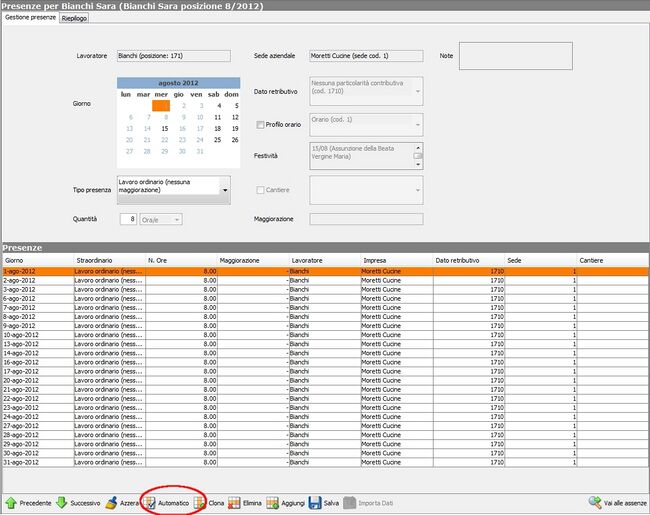Select the Gestione presenze tab
Image resolution: width=650 pixels, height=515 pixels.
(30, 19)
